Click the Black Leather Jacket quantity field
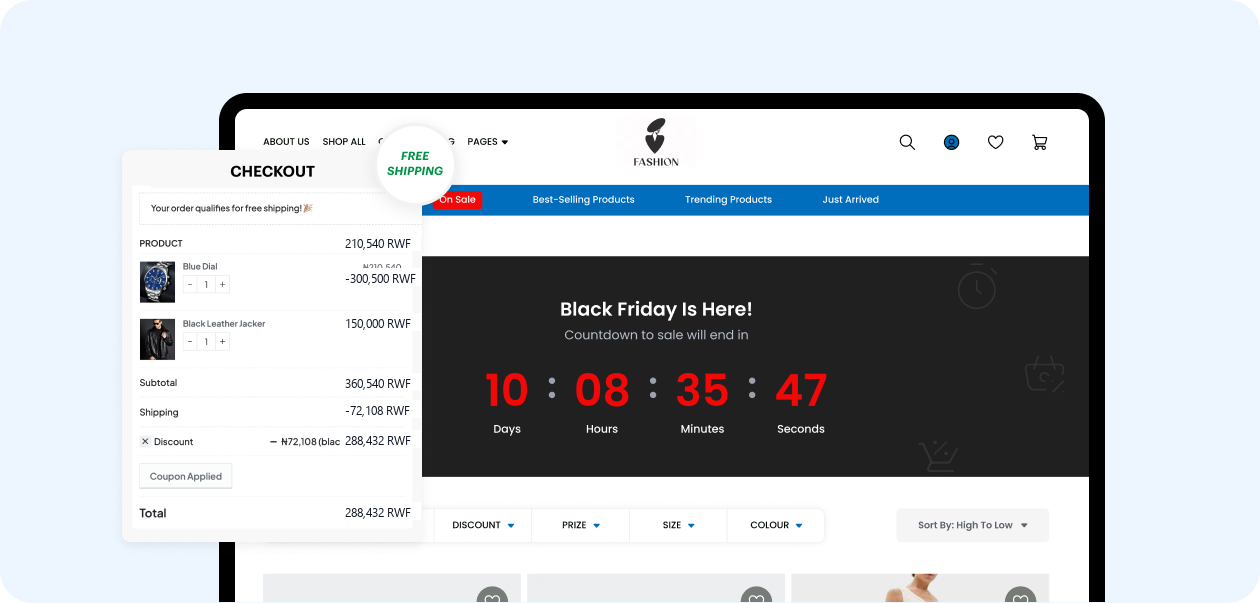1260x603 pixels. [206, 342]
